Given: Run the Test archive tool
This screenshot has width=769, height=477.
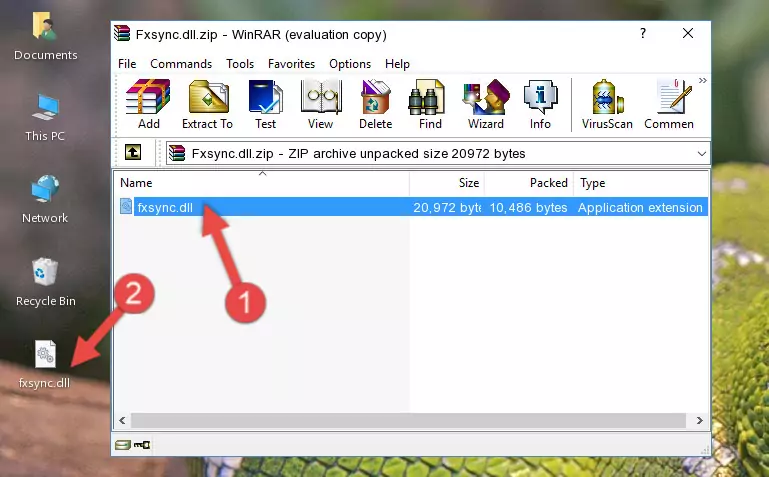Looking at the screenshot, I should [x=265, y=105].
